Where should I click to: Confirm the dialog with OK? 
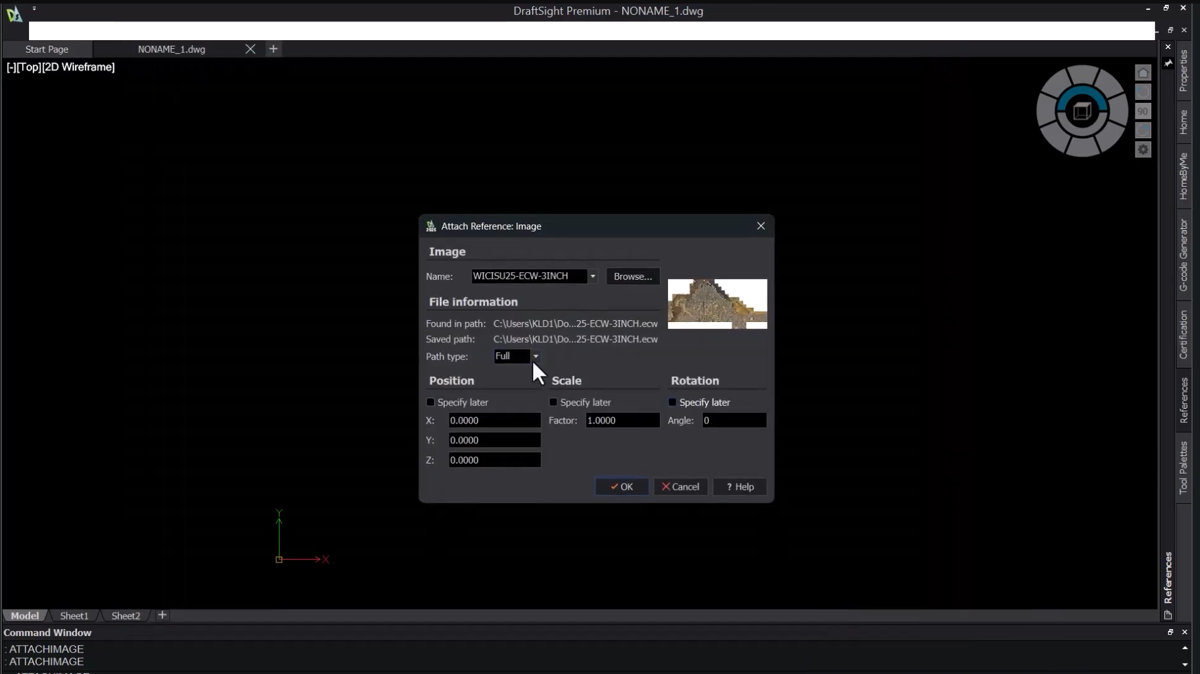pos(622,487)
